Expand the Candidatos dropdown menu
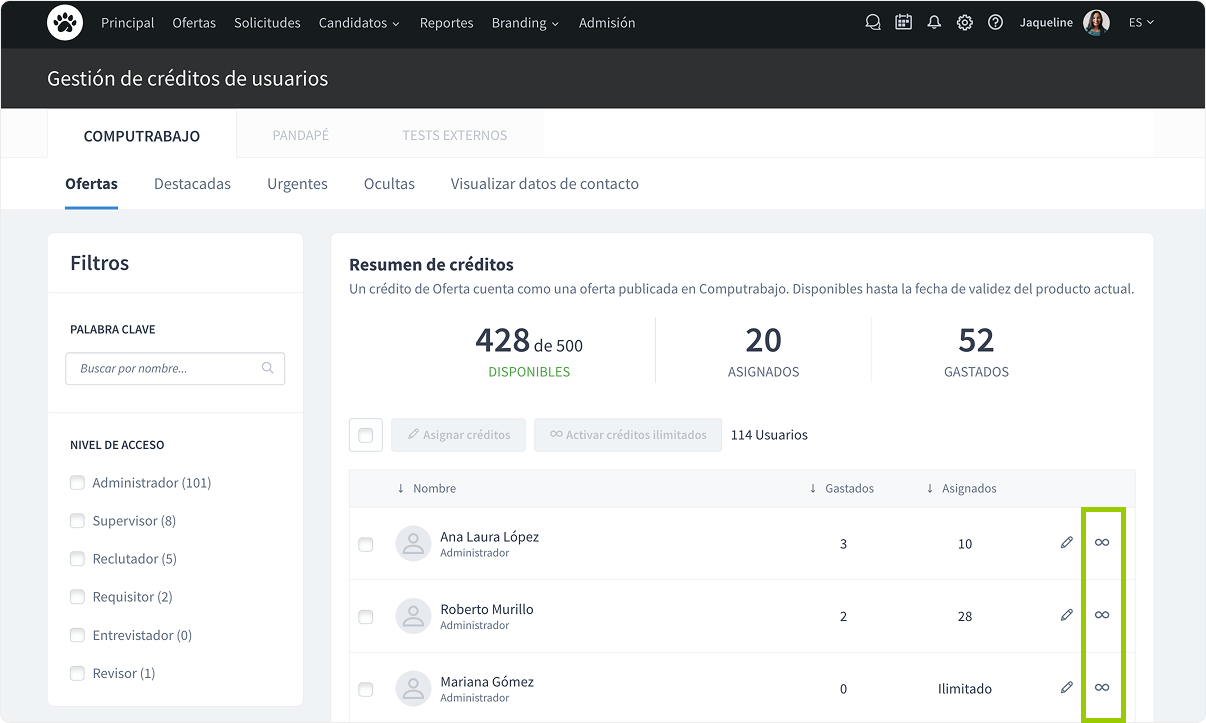The image size is (1206, 723). pos(359,23)
